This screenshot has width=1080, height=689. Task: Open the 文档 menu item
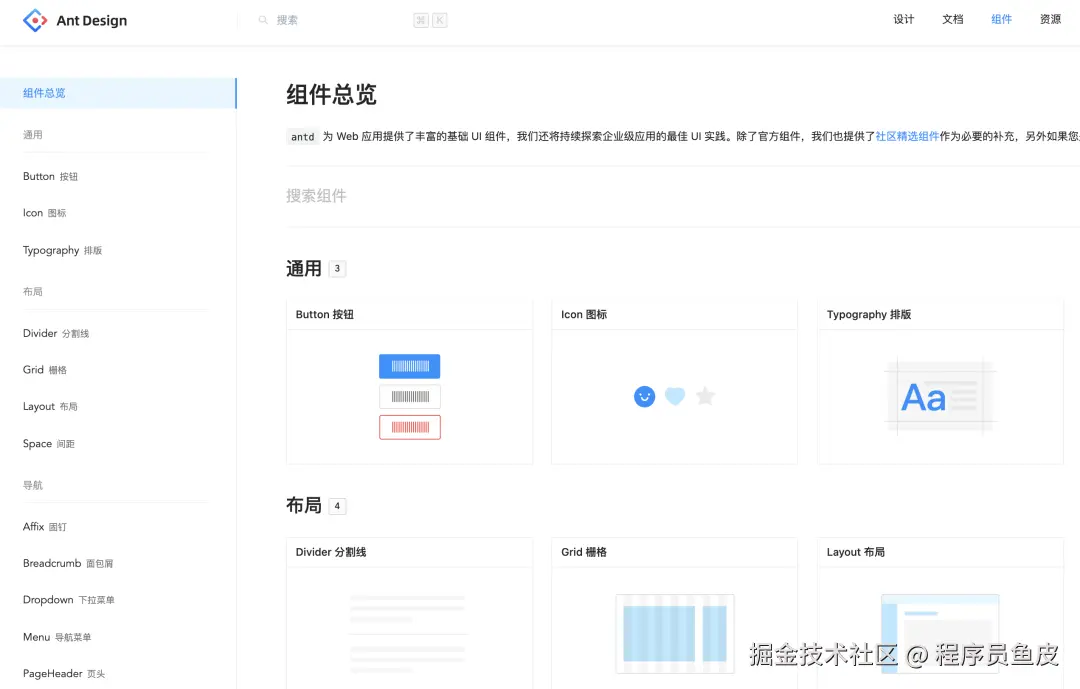952,19
